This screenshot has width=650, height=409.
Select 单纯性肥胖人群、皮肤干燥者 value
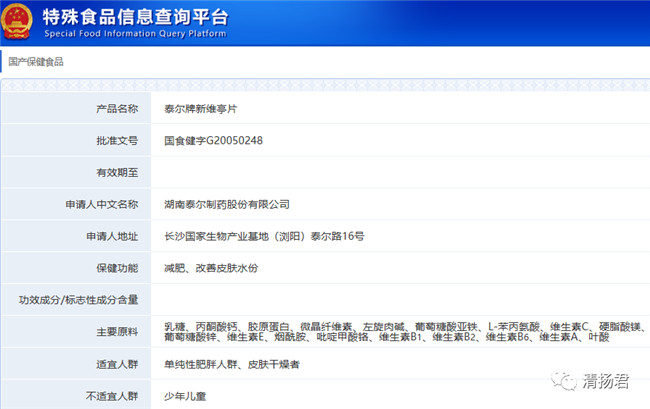(232, 364)
